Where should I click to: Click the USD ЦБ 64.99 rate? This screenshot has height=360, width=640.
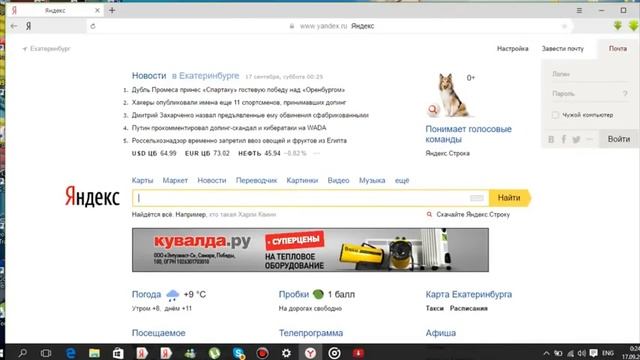(154, 153)
